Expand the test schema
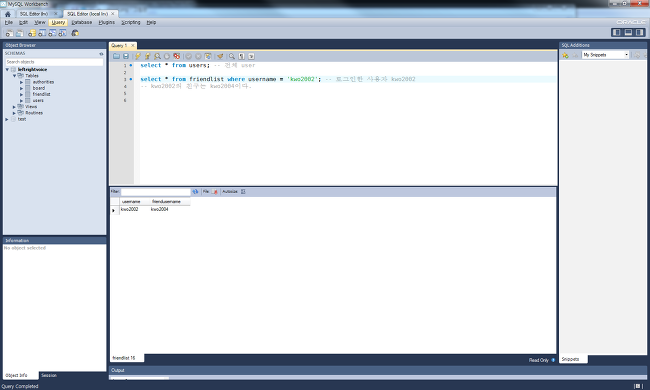Viewport: 650px width, 390px height. tap(7, 119)
